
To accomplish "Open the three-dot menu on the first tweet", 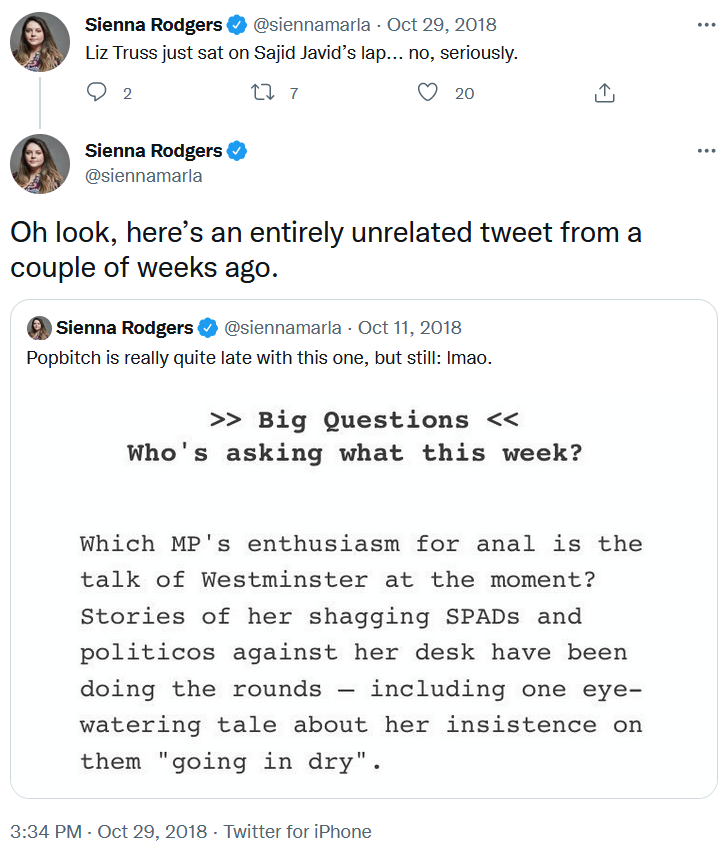I will pyautogui.click(x=706, y=25).
